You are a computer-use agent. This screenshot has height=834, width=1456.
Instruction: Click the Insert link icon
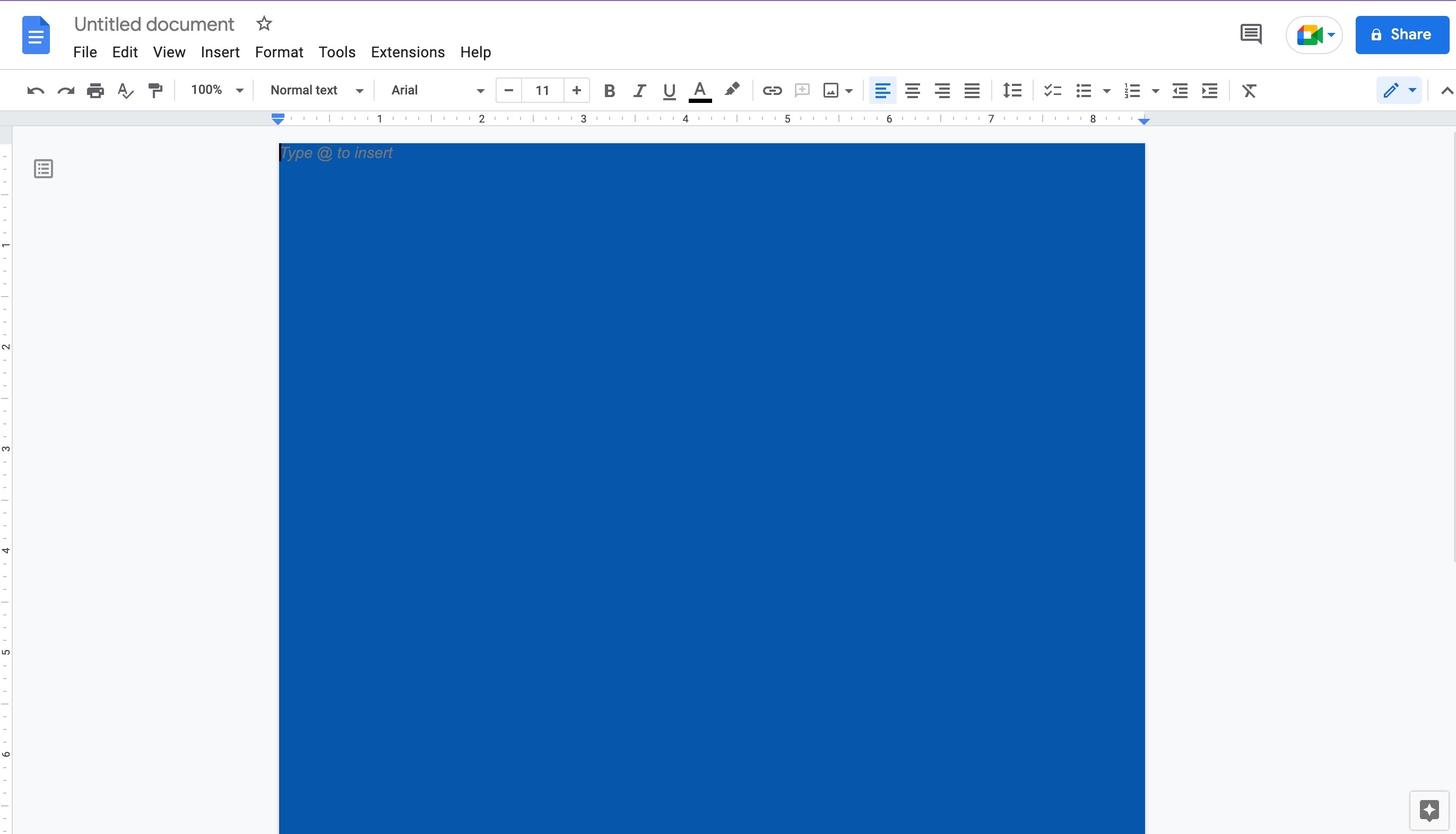coord(772,91)
